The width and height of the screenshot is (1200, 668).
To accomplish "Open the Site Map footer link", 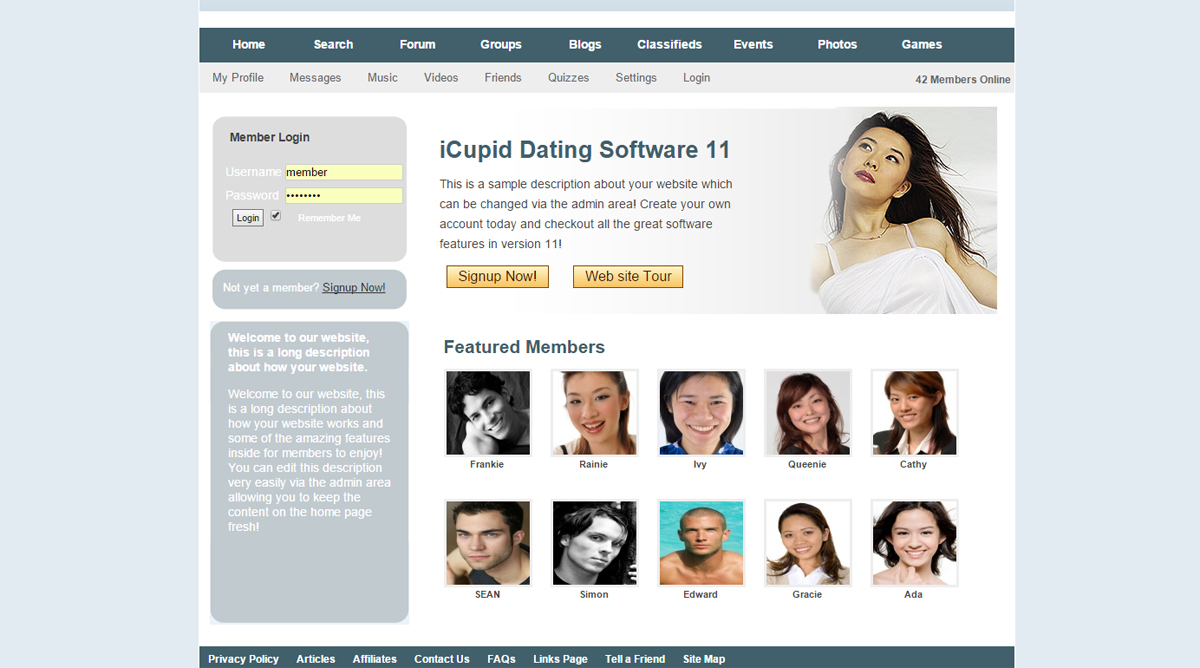I will coord(704,659).
